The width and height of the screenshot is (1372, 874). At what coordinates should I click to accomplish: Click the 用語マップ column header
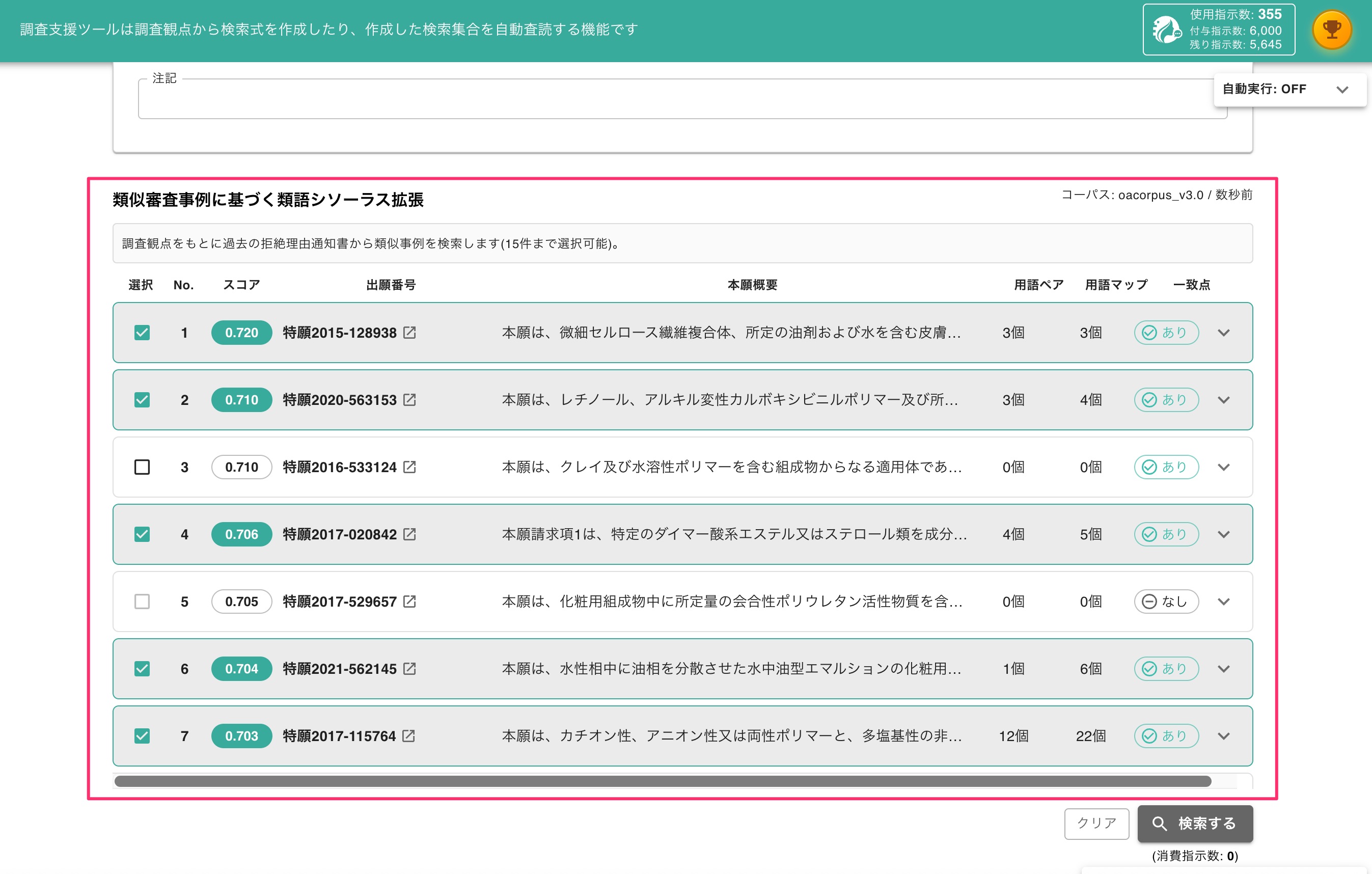tap(1116, 284)
